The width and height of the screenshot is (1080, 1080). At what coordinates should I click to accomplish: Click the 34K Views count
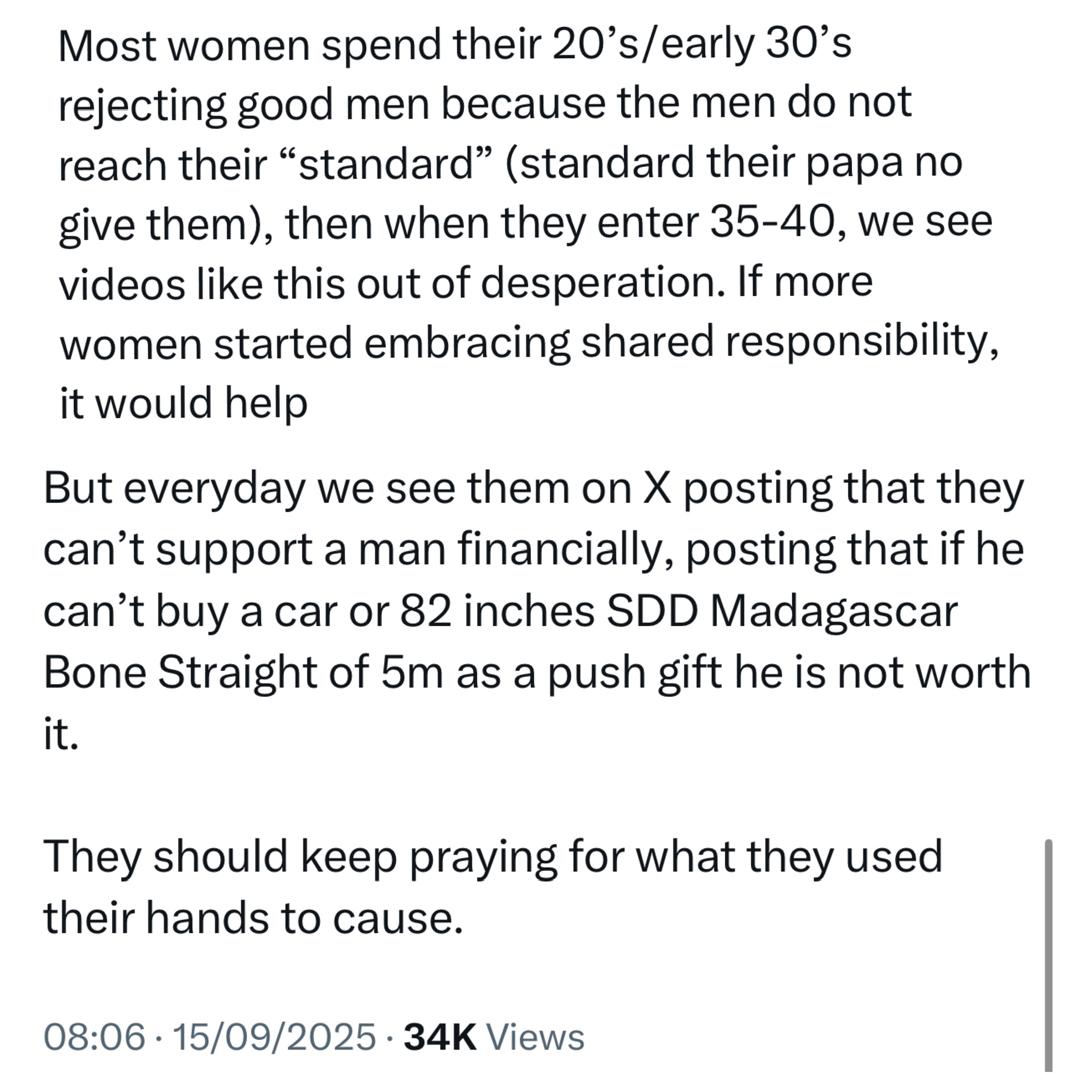point(493,1036)
